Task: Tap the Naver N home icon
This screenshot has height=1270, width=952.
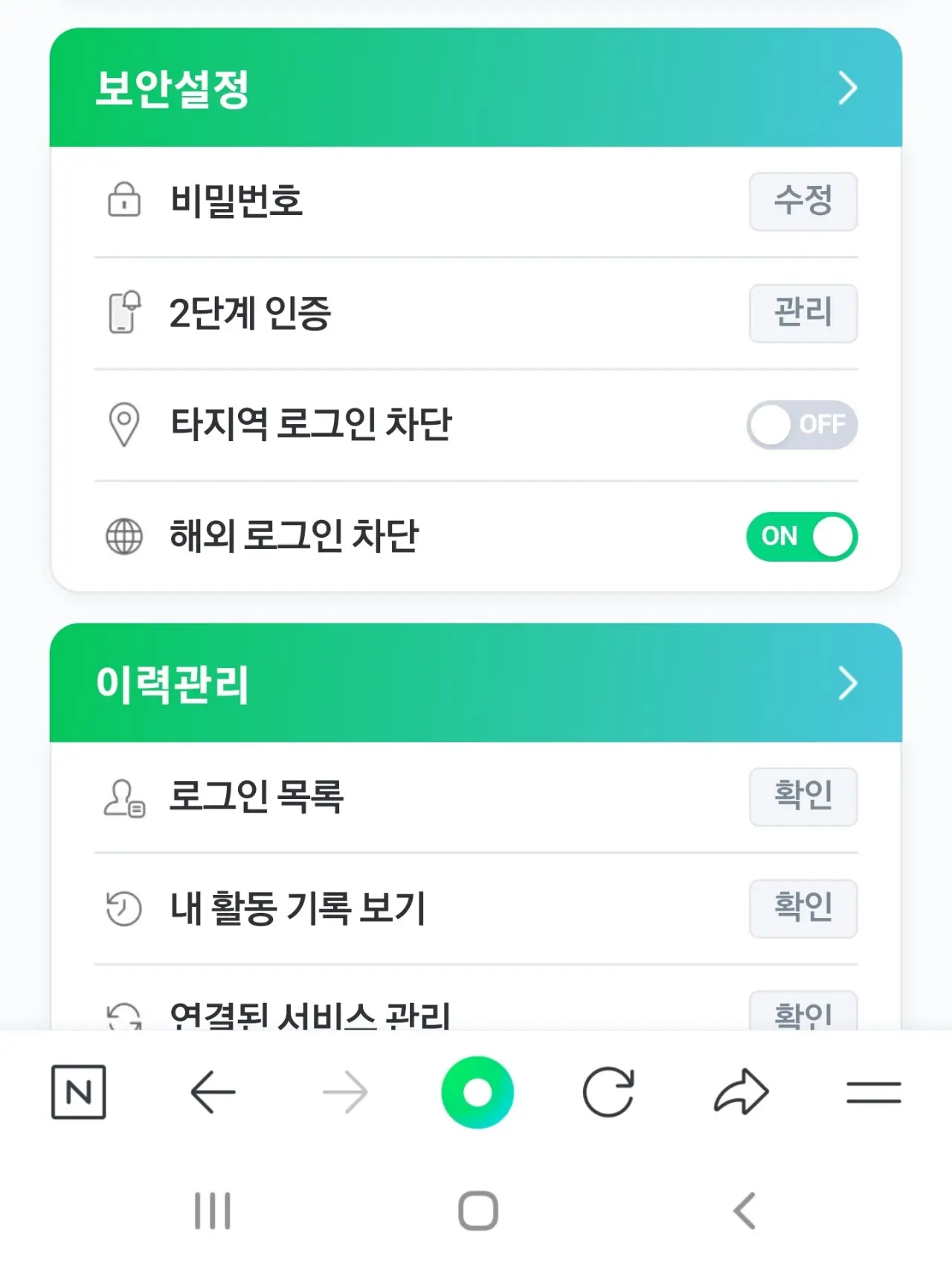Action: [x=79, y=1092]
